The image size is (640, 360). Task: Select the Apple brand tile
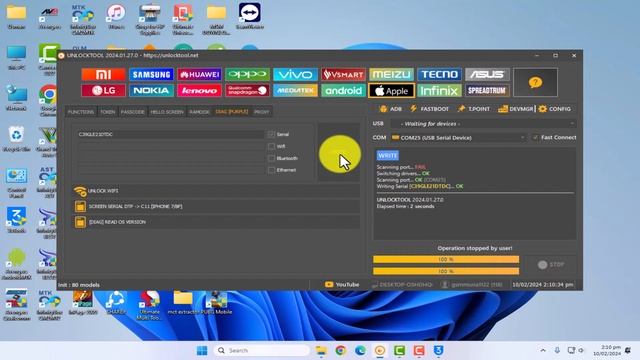pos(391,90)
